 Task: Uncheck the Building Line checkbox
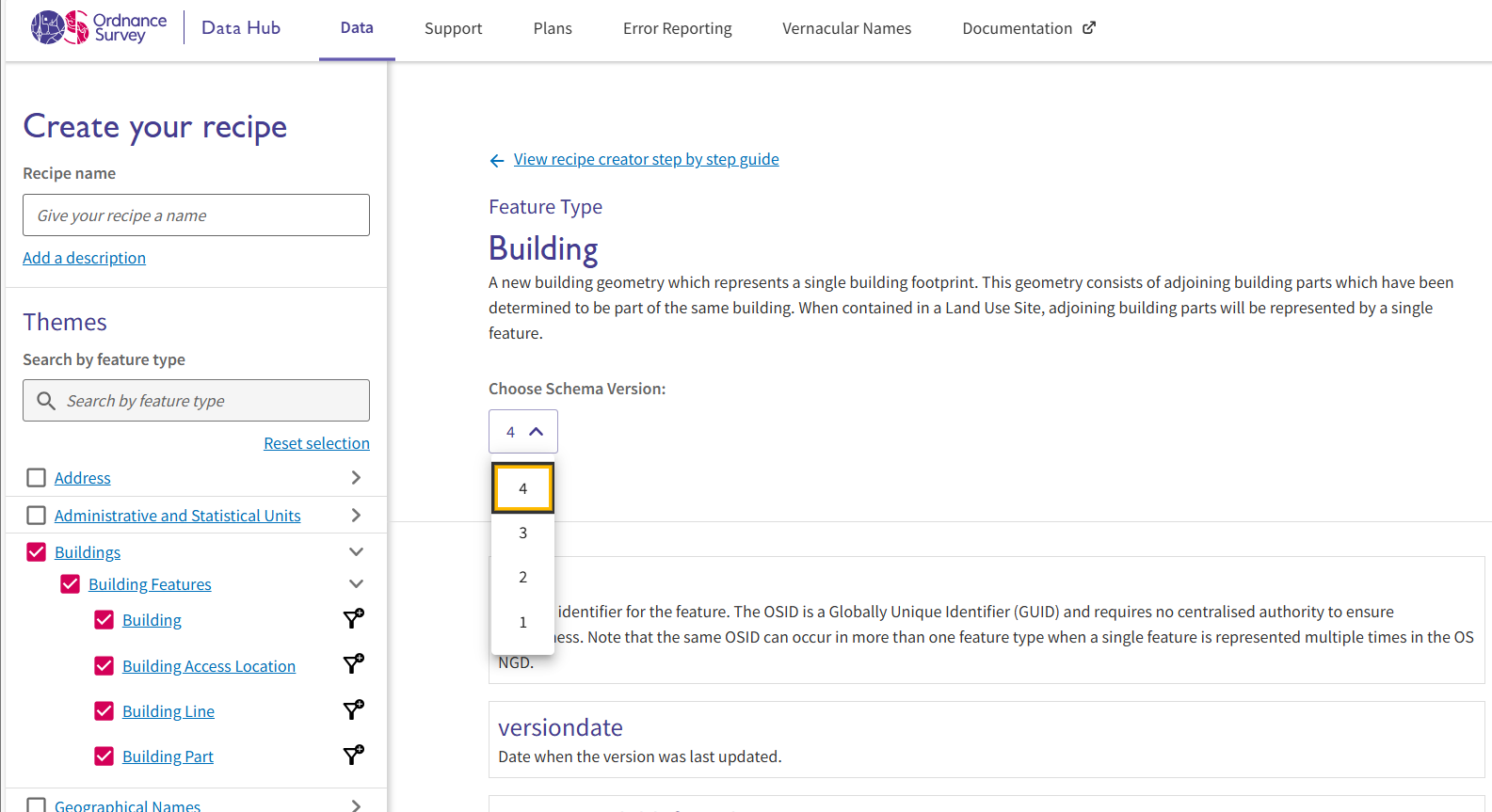click(104, 711)
